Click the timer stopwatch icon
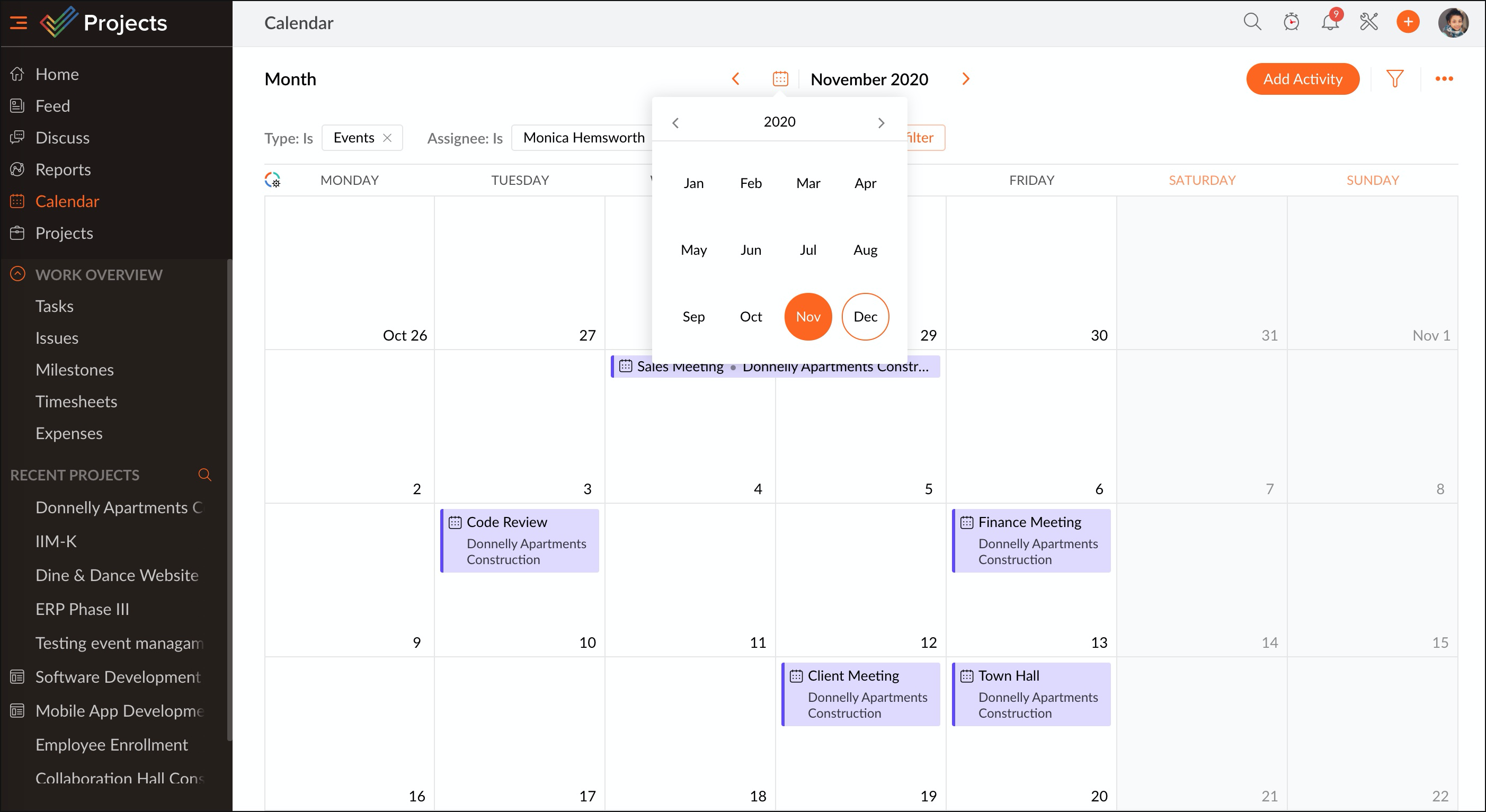 [1291, 22]
